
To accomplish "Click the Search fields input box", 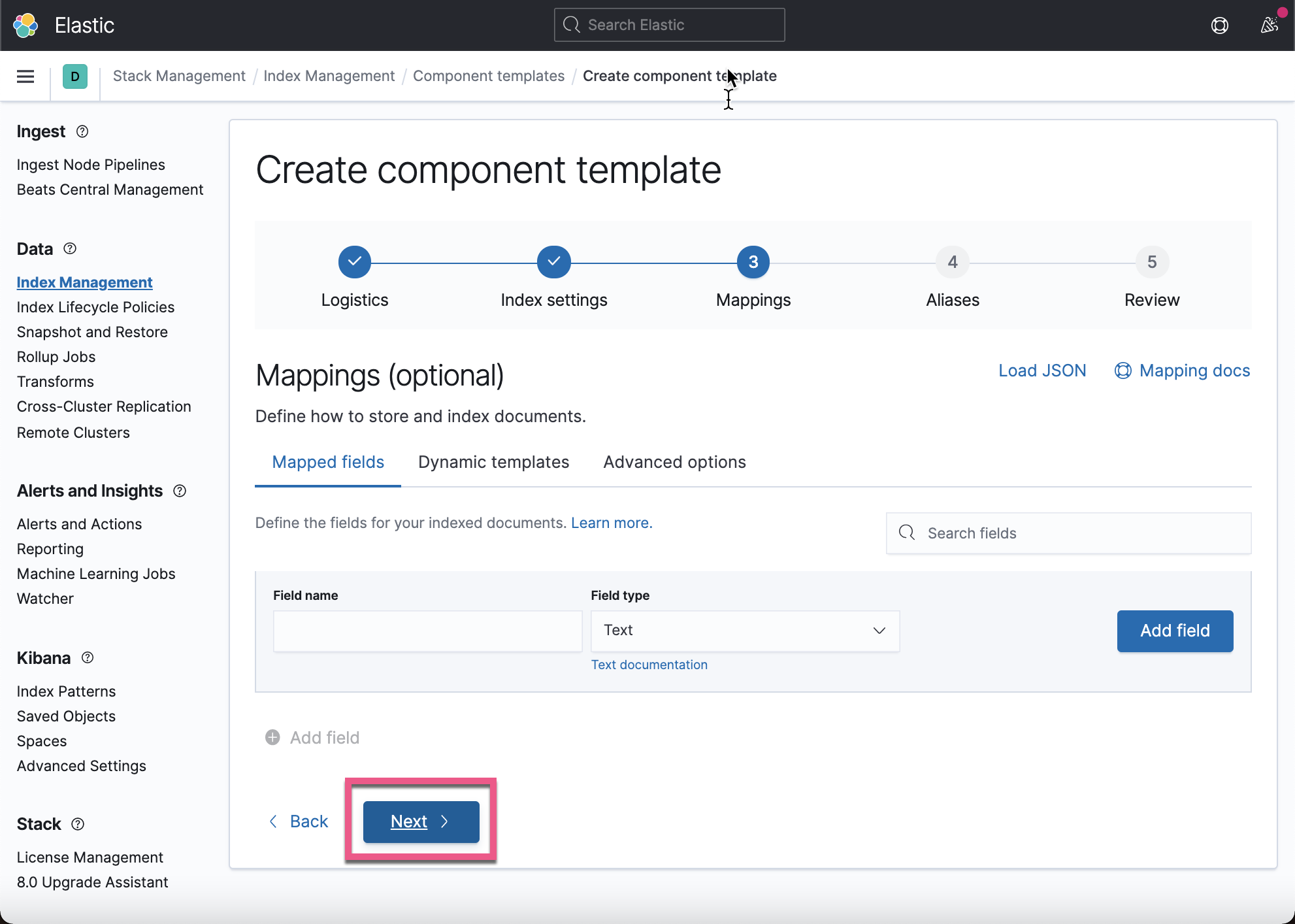I will (x=1068, y=533).
